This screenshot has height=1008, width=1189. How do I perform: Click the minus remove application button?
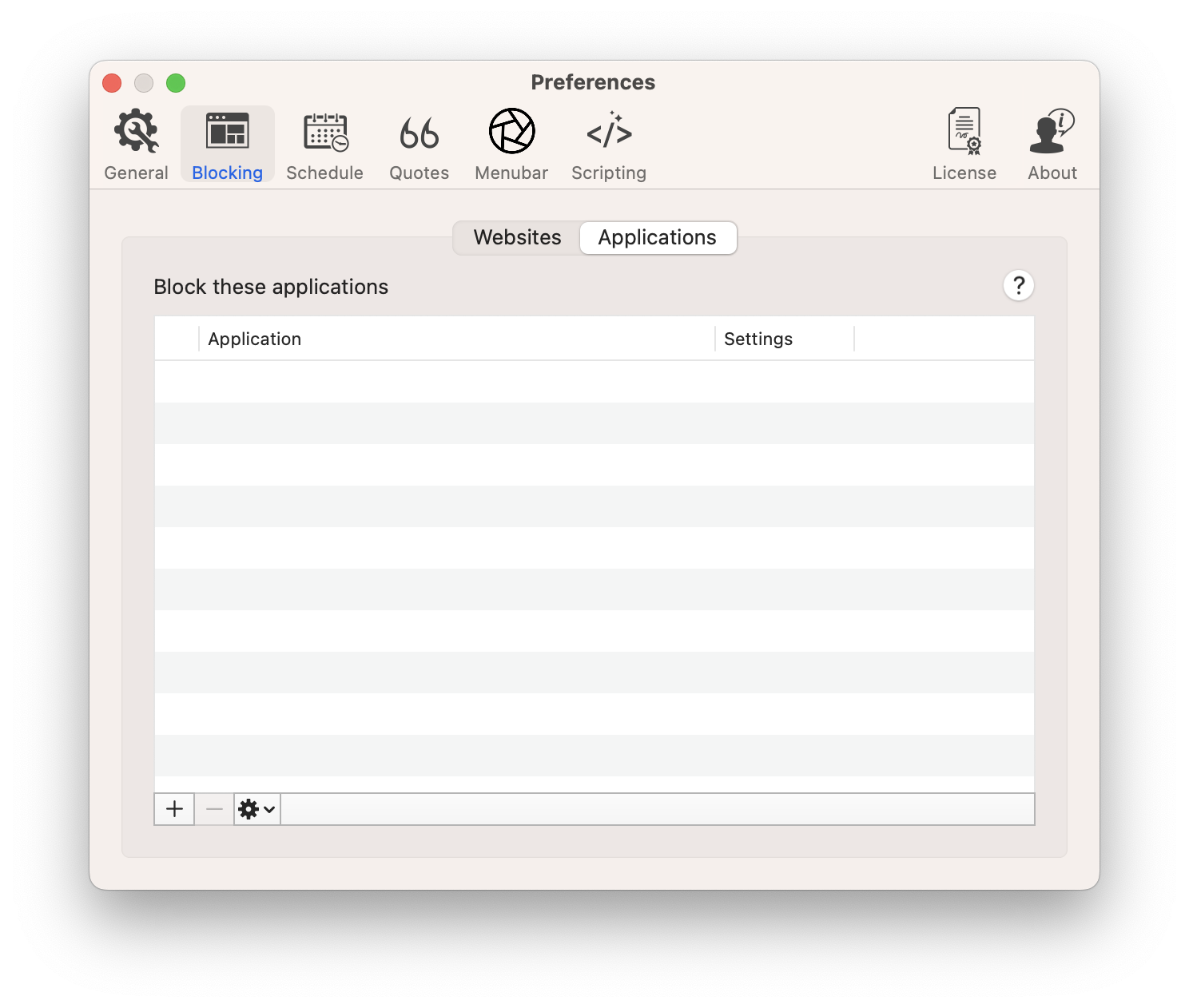214,809
